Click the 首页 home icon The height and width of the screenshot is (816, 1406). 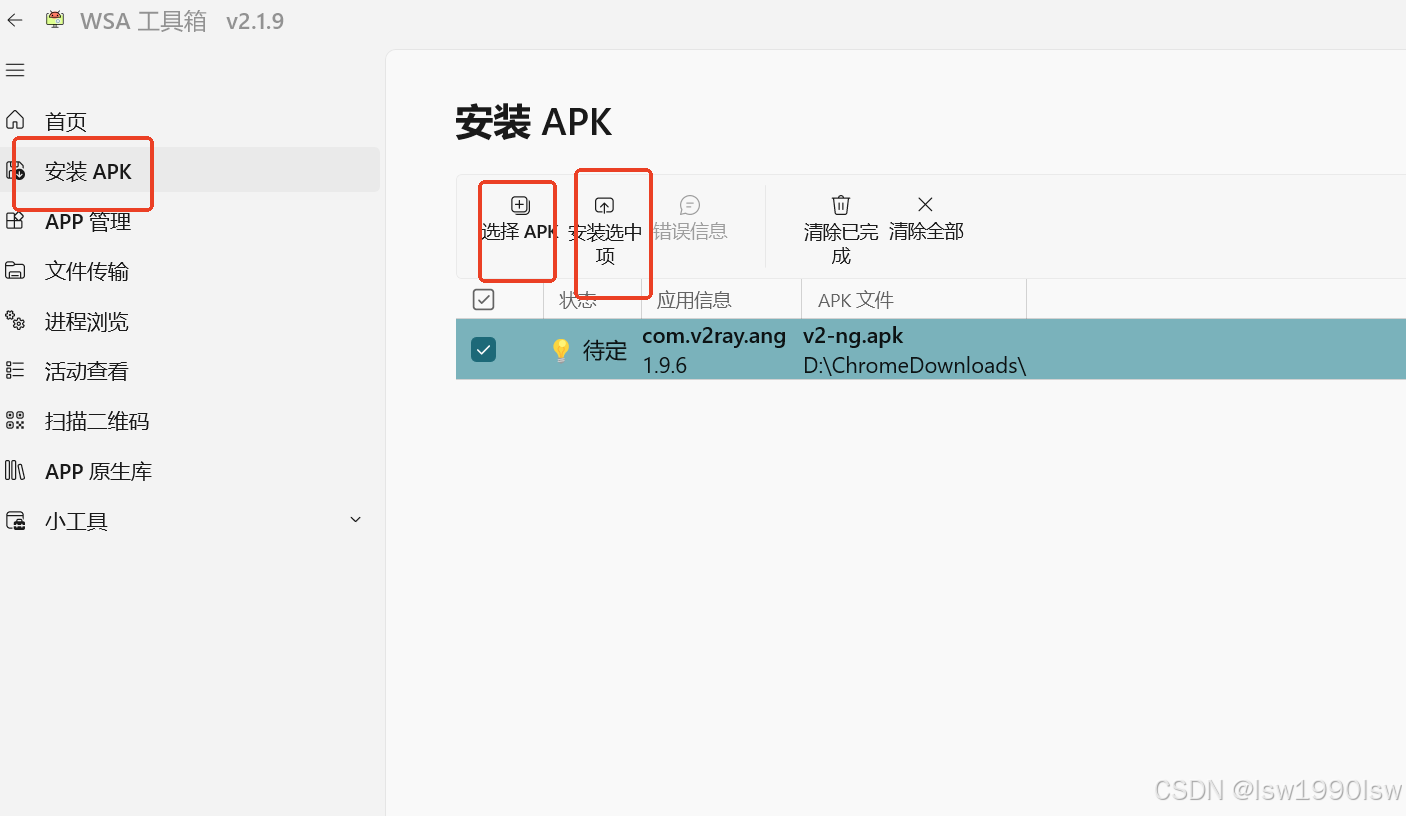pyautogui.click(x=15, y=121)
